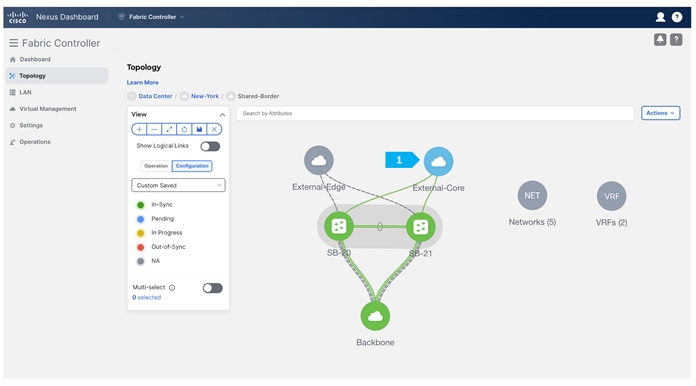Select Topology in sidebar

point(57,76)
